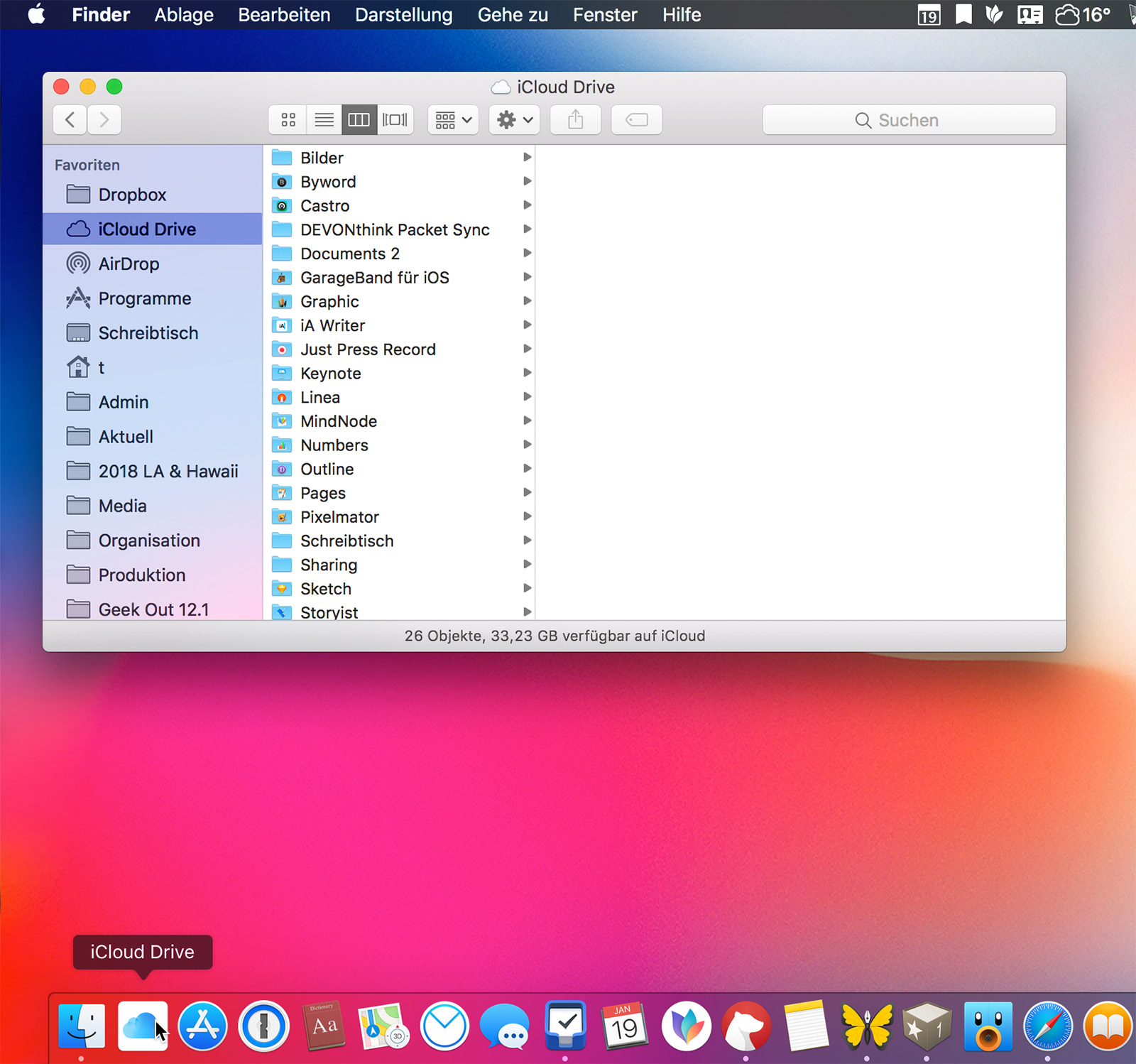Select the Pixelmator folder
The image size is (1136, 1064).
point(339,517)
